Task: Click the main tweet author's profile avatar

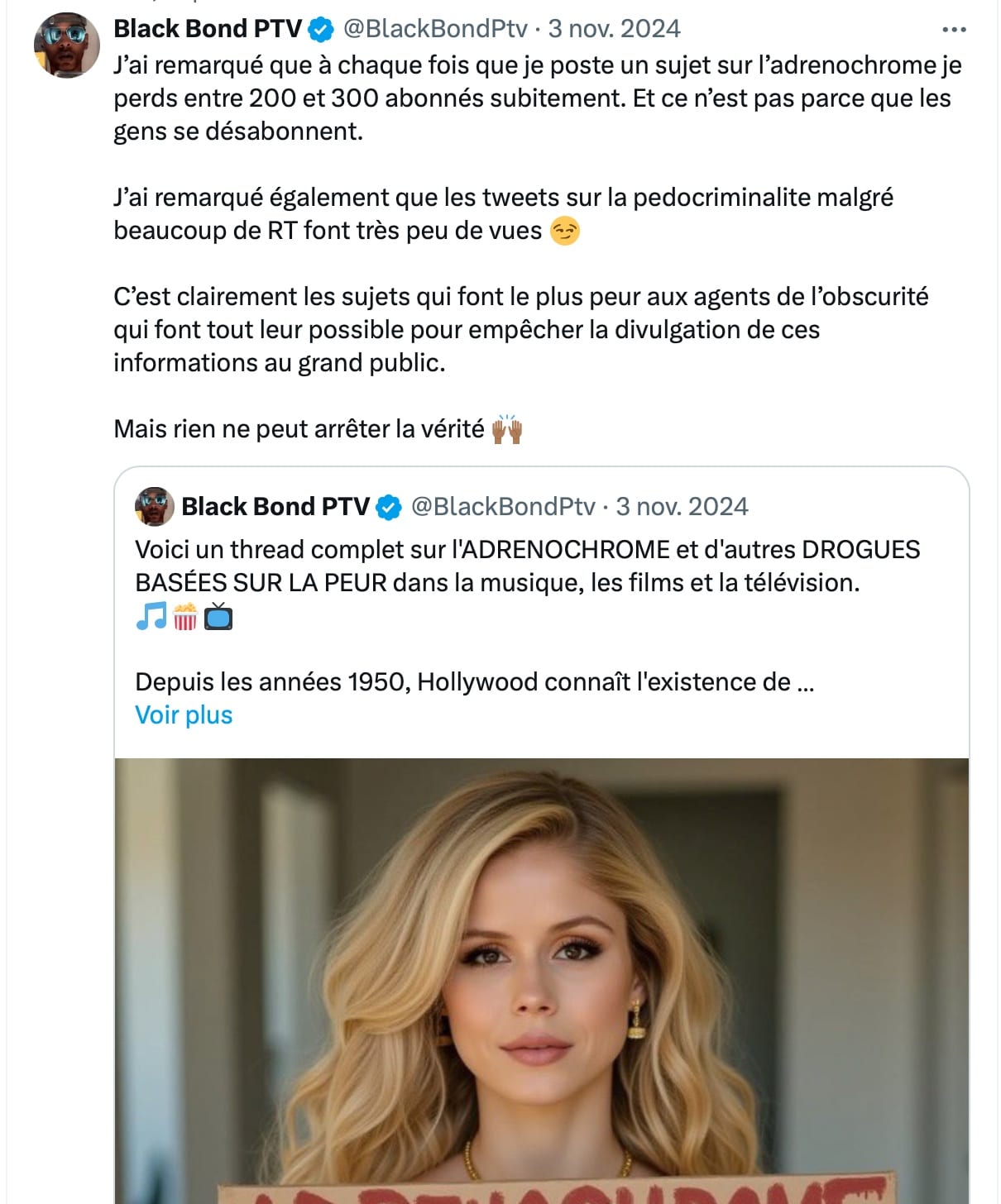Action: [67, 45]
